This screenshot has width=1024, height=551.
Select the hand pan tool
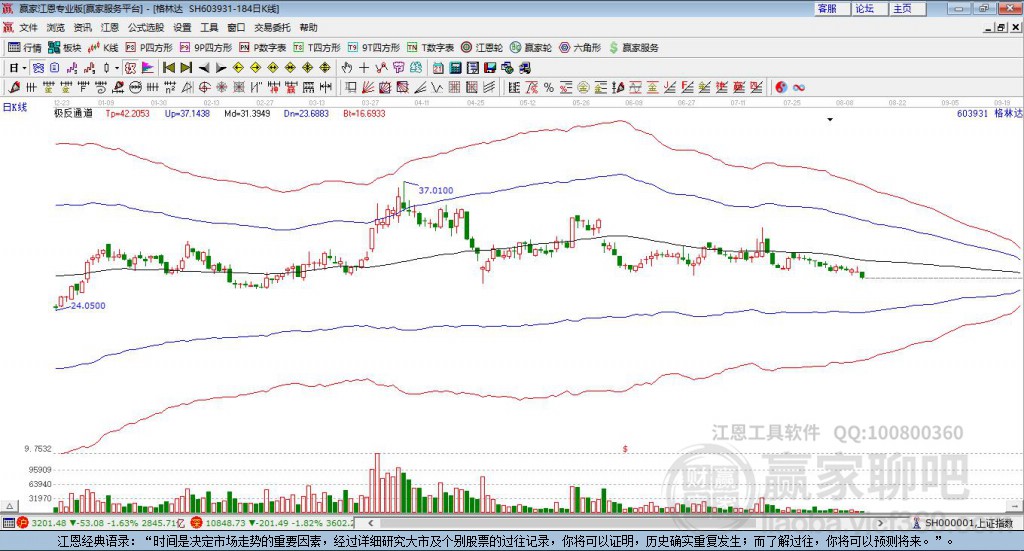347,68
